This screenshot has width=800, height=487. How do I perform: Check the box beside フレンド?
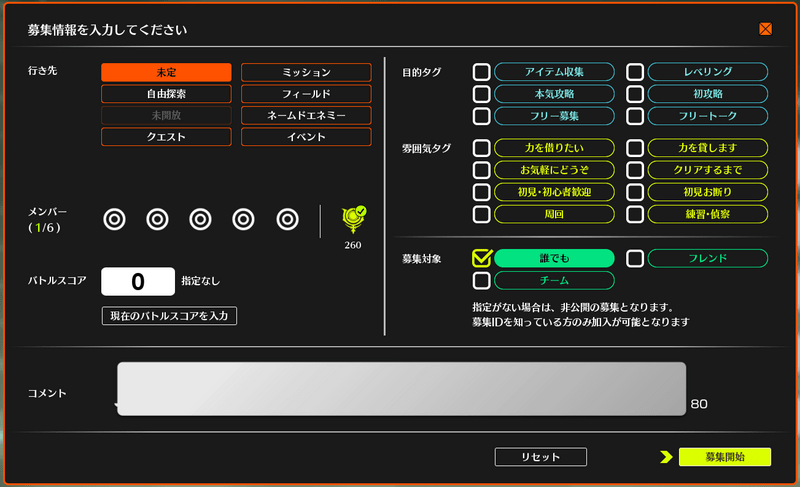coord(635,258)
